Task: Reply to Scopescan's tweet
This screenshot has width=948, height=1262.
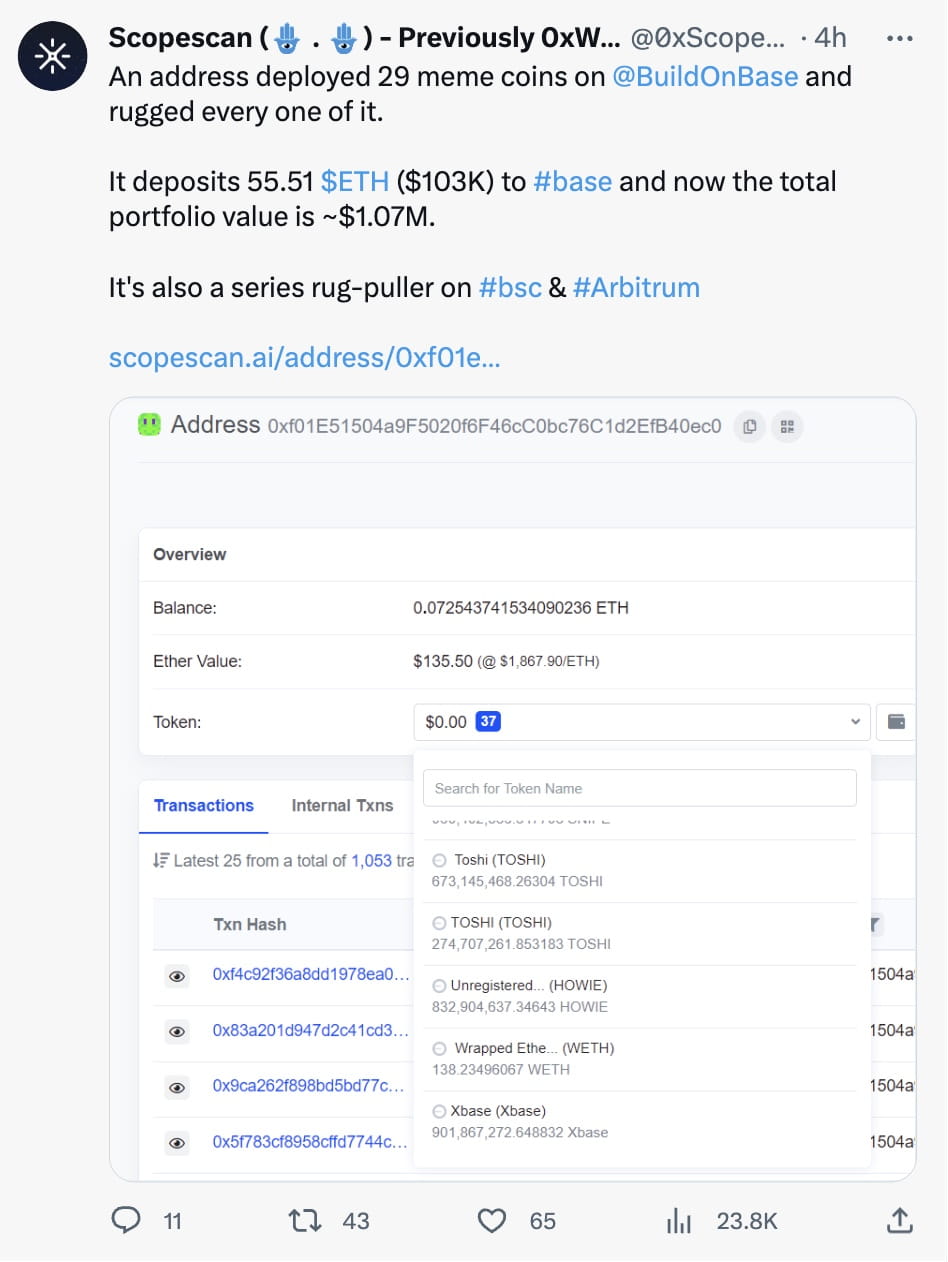Action: click(x=127, y=1220)
